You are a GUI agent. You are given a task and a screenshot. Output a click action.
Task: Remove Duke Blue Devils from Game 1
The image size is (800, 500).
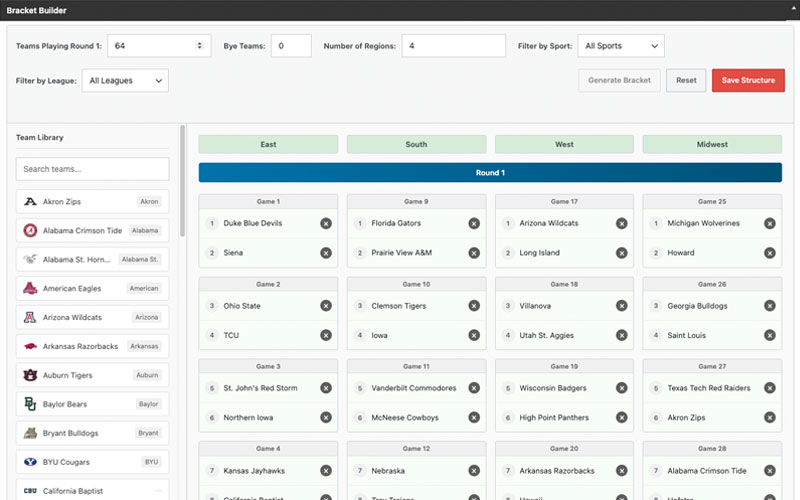coord(326,223)
